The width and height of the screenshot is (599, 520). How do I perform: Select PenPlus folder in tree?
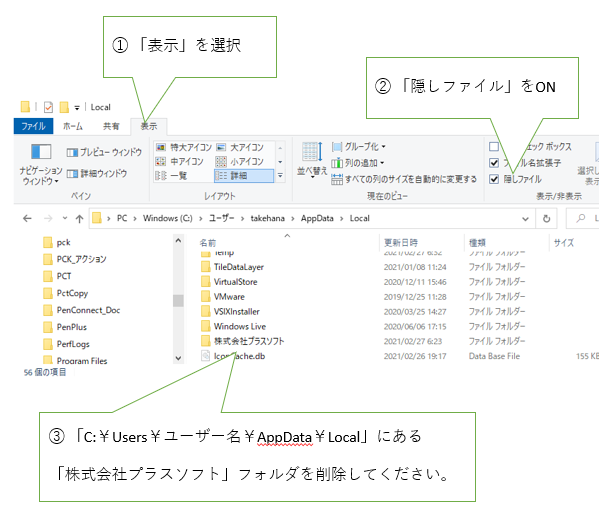[65, 327]
